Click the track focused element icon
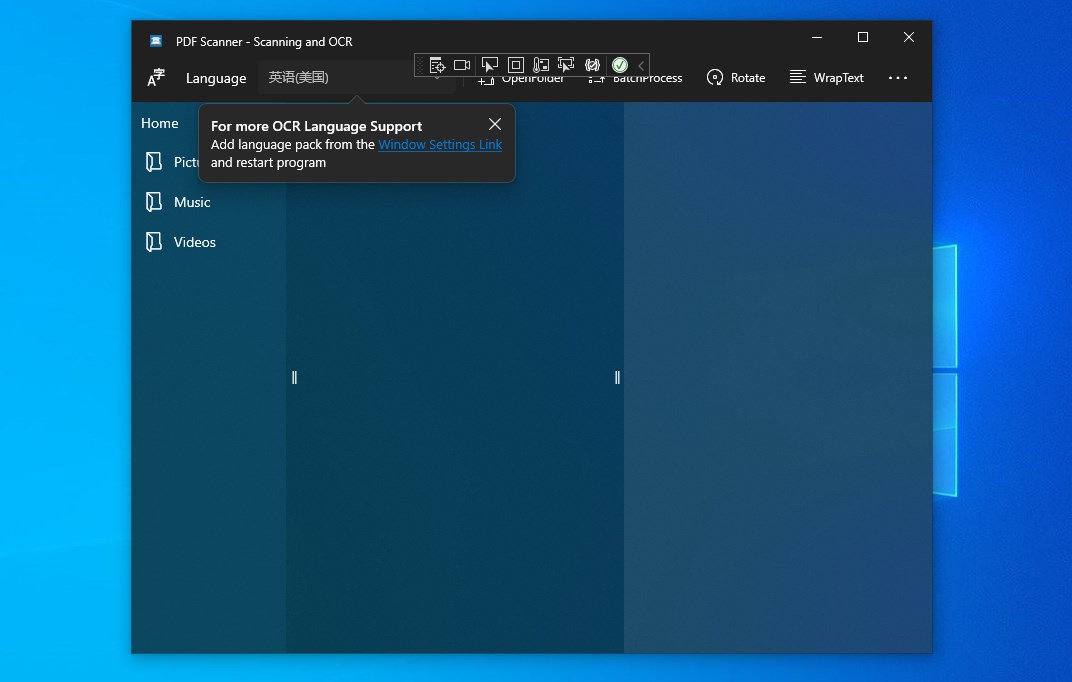This screenshot has width=1072, height=682. [x=566, y=65]
